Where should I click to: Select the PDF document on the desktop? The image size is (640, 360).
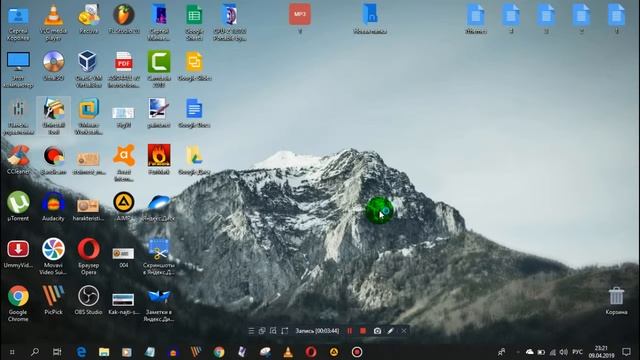click(124, 69)
